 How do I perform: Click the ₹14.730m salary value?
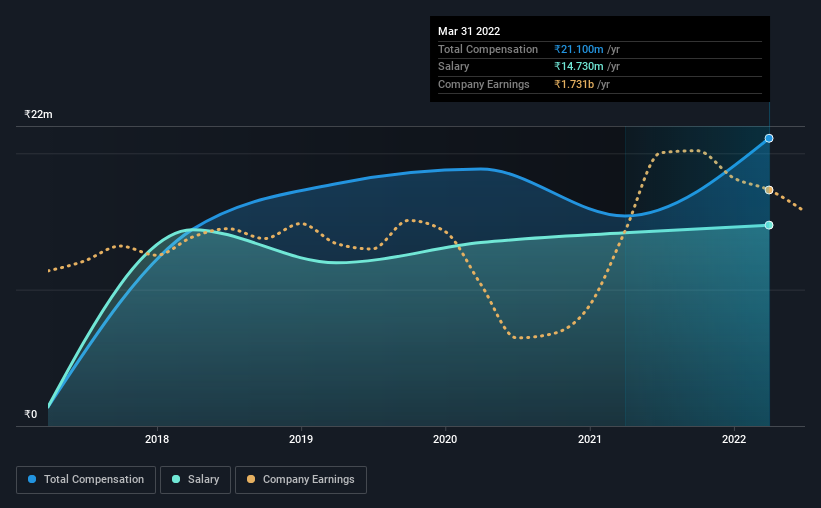579,67
